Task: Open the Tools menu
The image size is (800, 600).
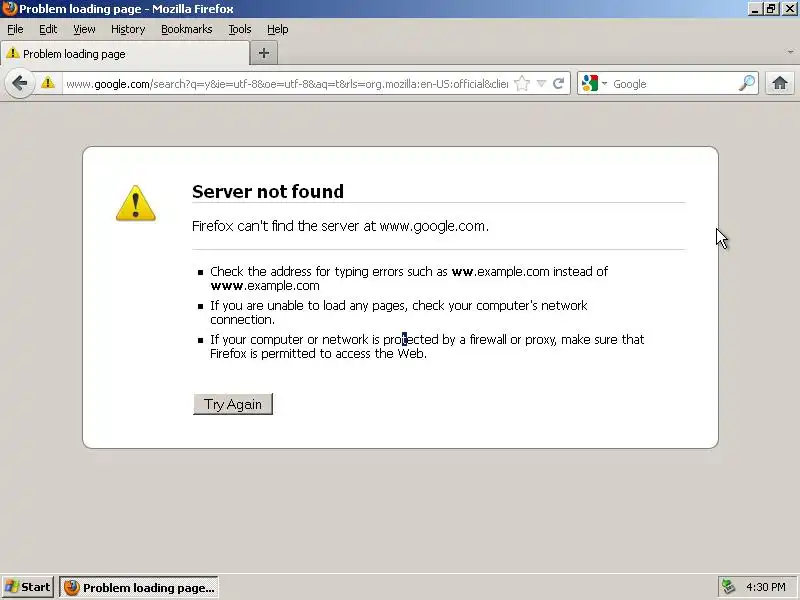Action: coord(240,30)
